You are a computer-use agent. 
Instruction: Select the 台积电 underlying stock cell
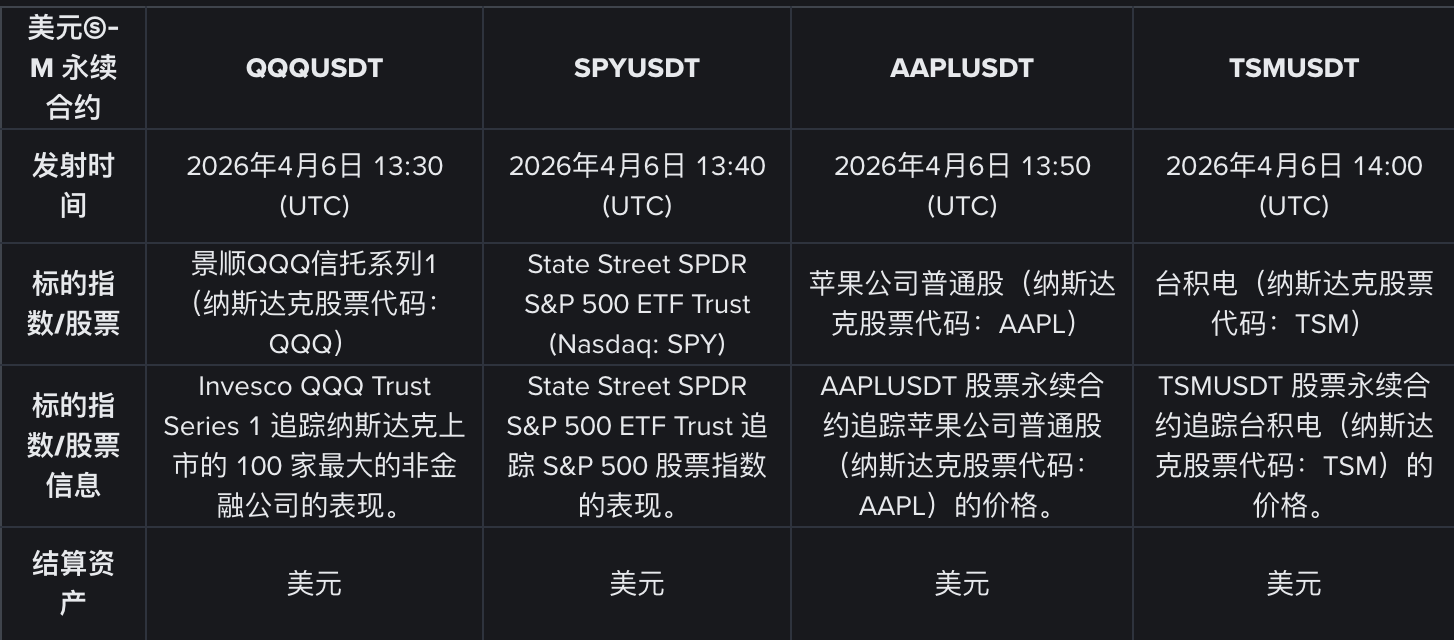pyautogui.click(x=1293, y=304)
